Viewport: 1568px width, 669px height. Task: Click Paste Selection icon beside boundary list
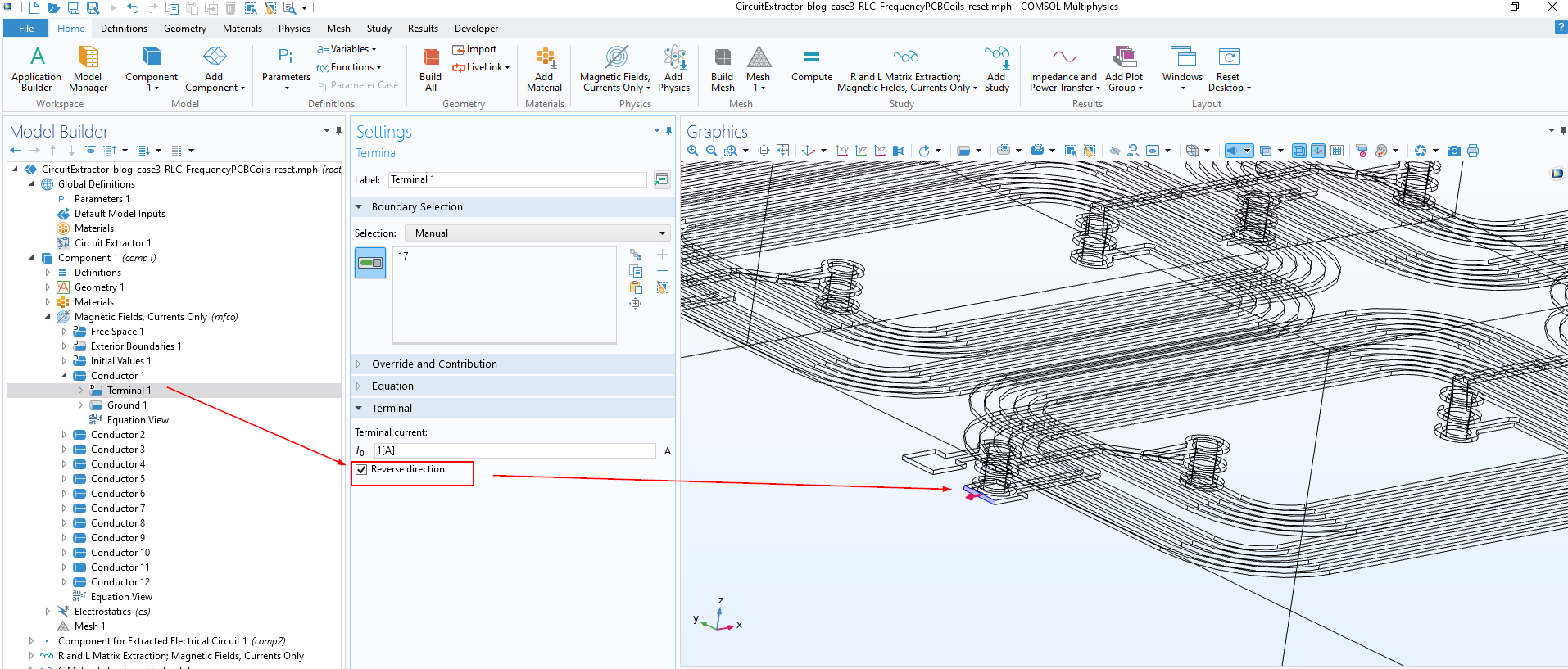[636, 287]
